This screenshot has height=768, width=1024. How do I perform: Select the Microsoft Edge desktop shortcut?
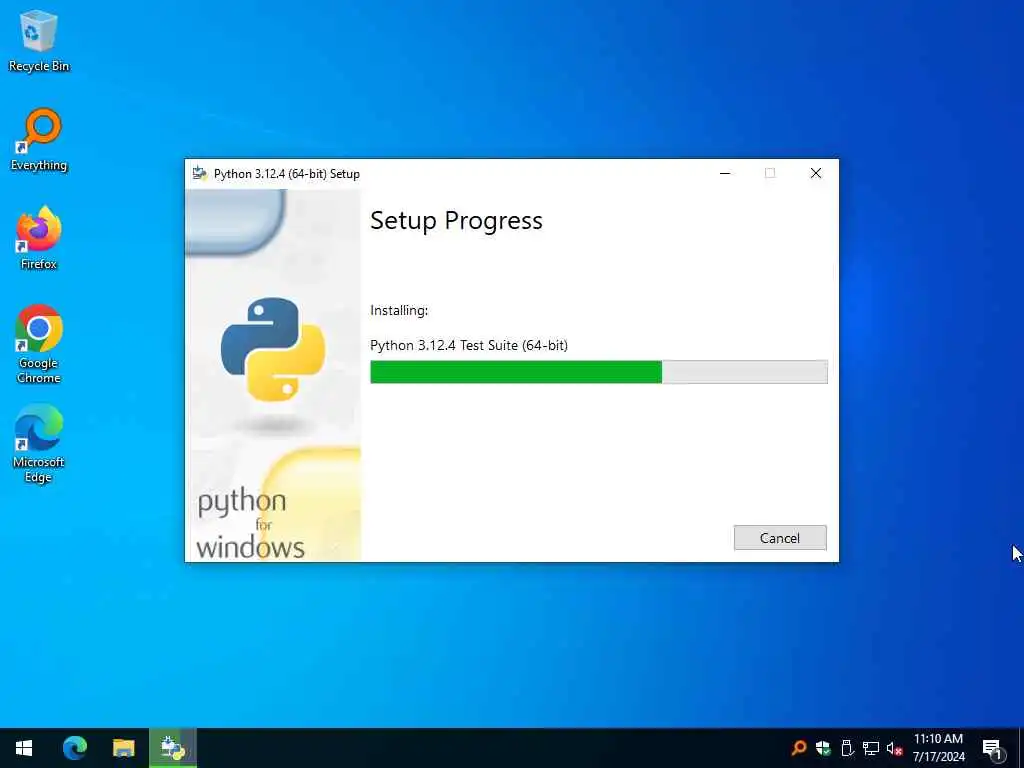(39, 443)
